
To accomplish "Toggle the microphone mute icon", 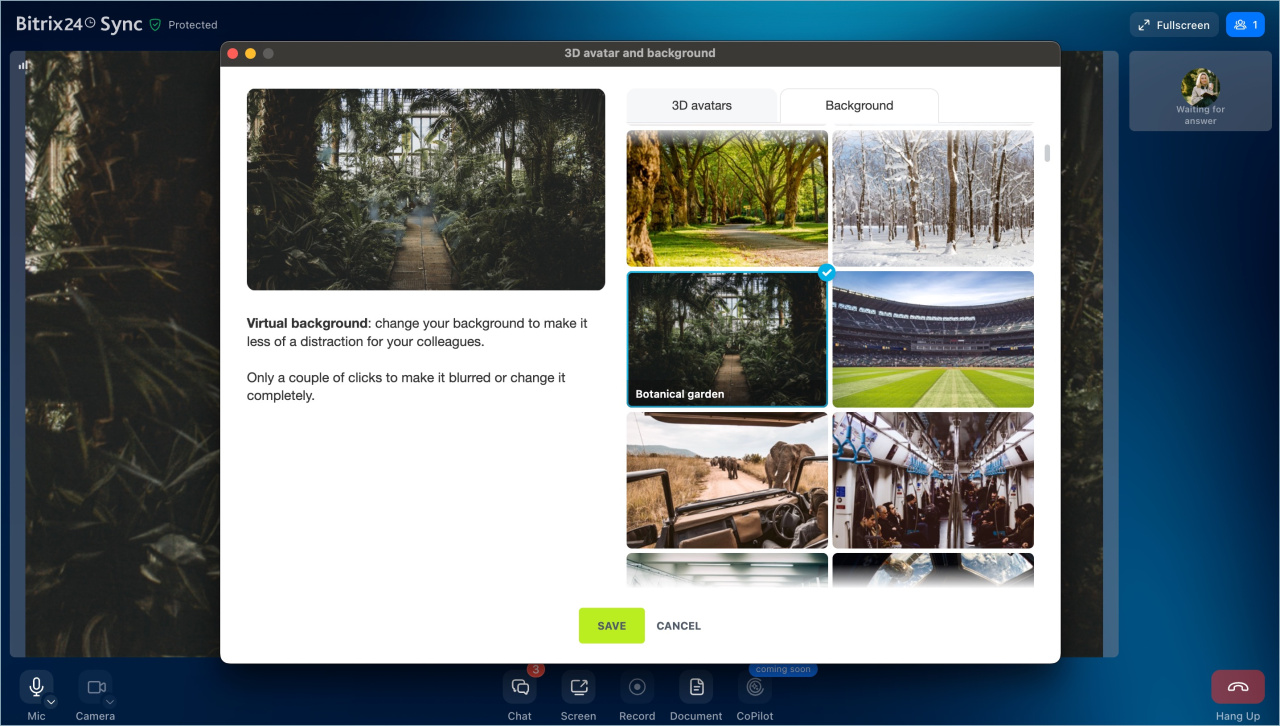I will pos(36,687).
